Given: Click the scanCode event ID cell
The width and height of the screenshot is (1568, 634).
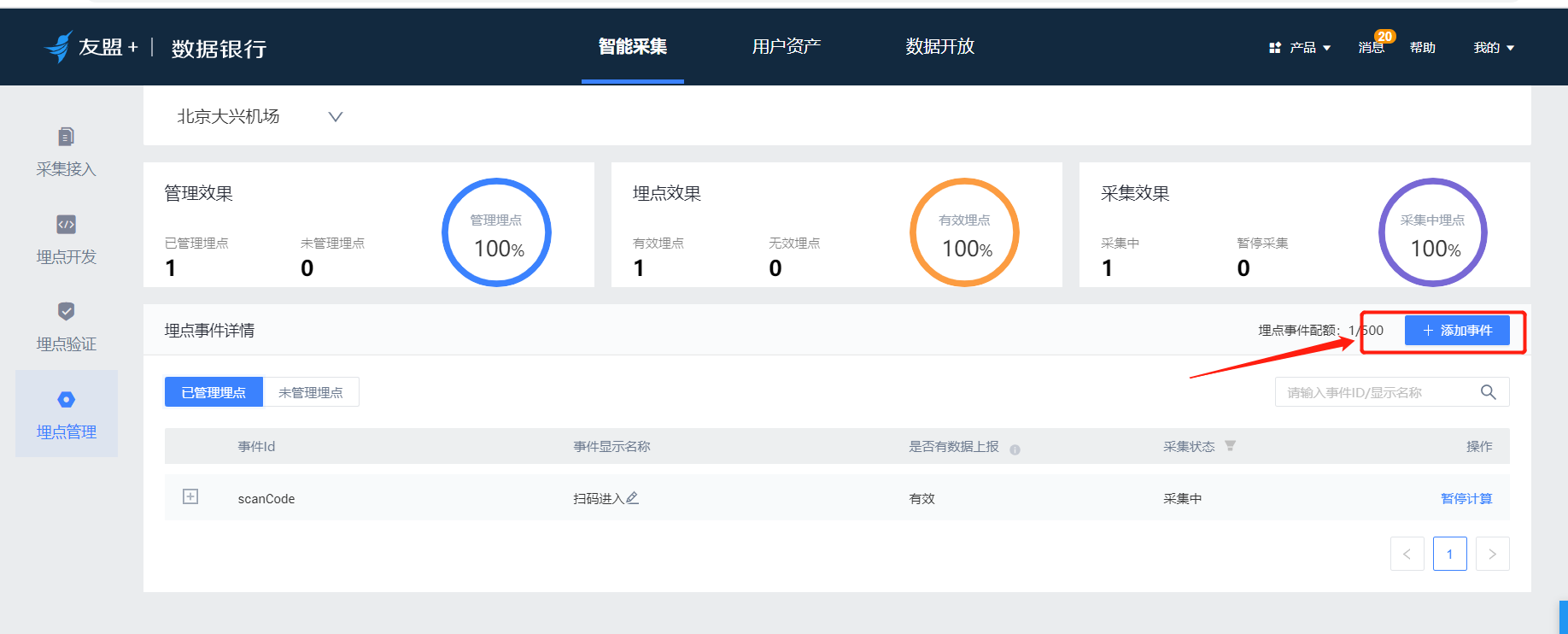Looking at the screenshot, I should pyautogui.click(x=266, y=499).
